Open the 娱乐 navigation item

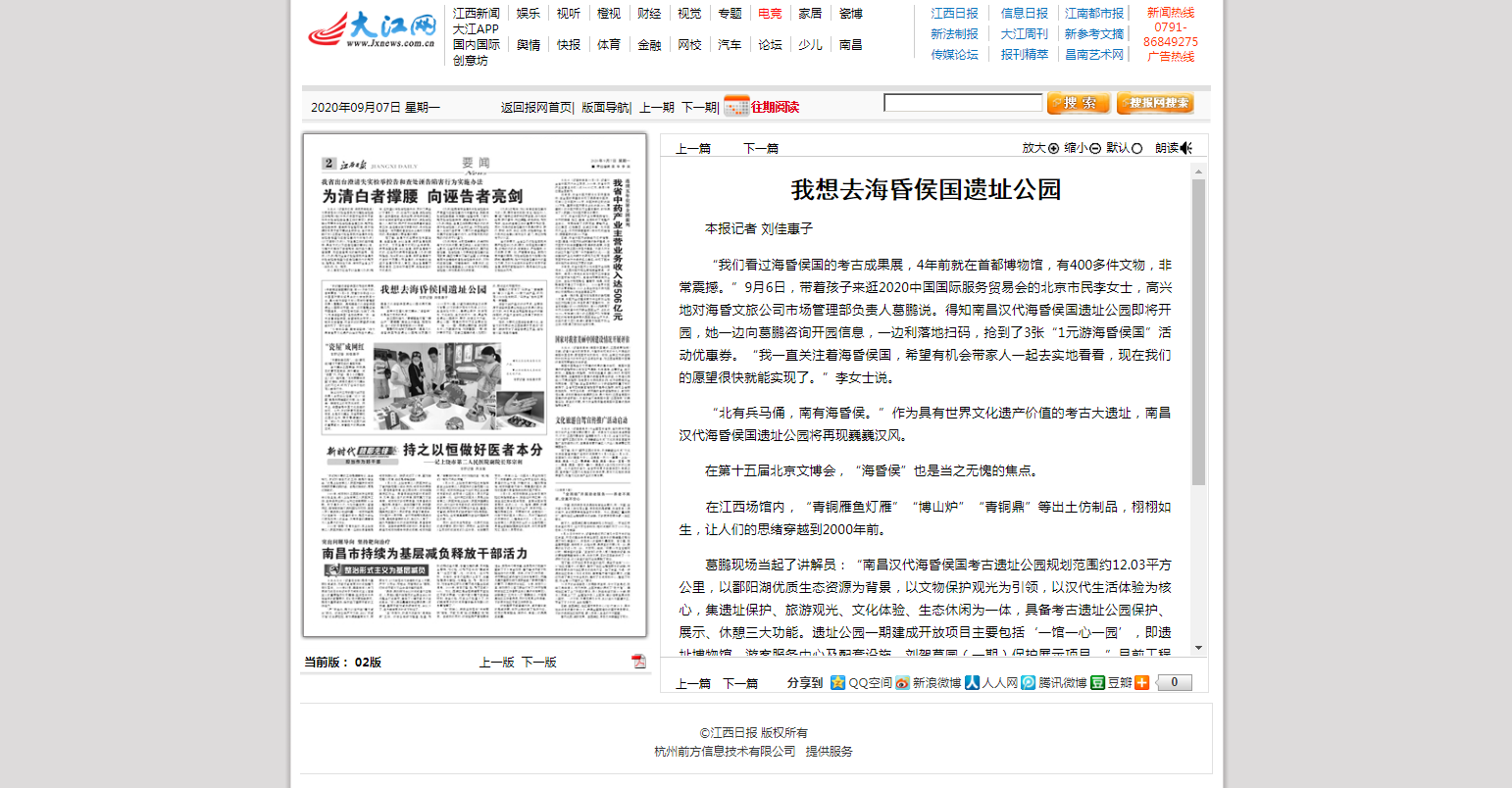tap(529, 14)
